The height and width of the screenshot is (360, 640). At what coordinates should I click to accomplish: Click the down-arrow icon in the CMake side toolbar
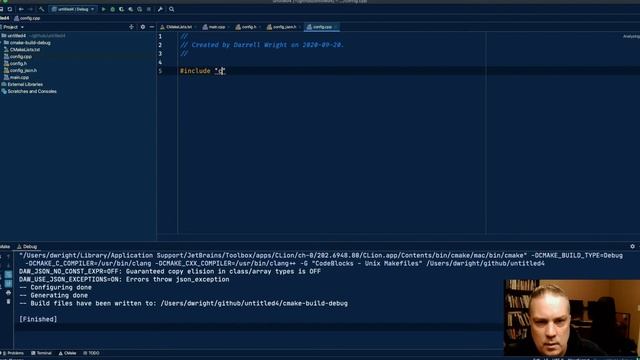(x=8, y=266)
